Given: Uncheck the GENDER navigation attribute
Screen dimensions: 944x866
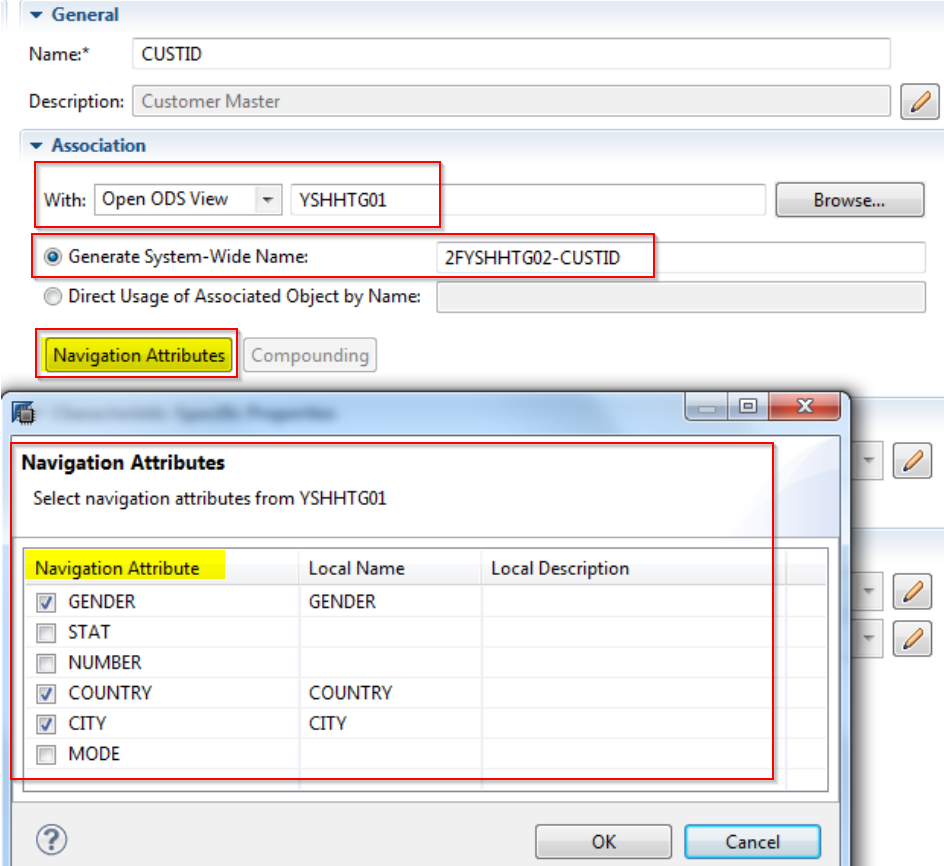Looking at the screenshot, I should (x=46, y=602).
